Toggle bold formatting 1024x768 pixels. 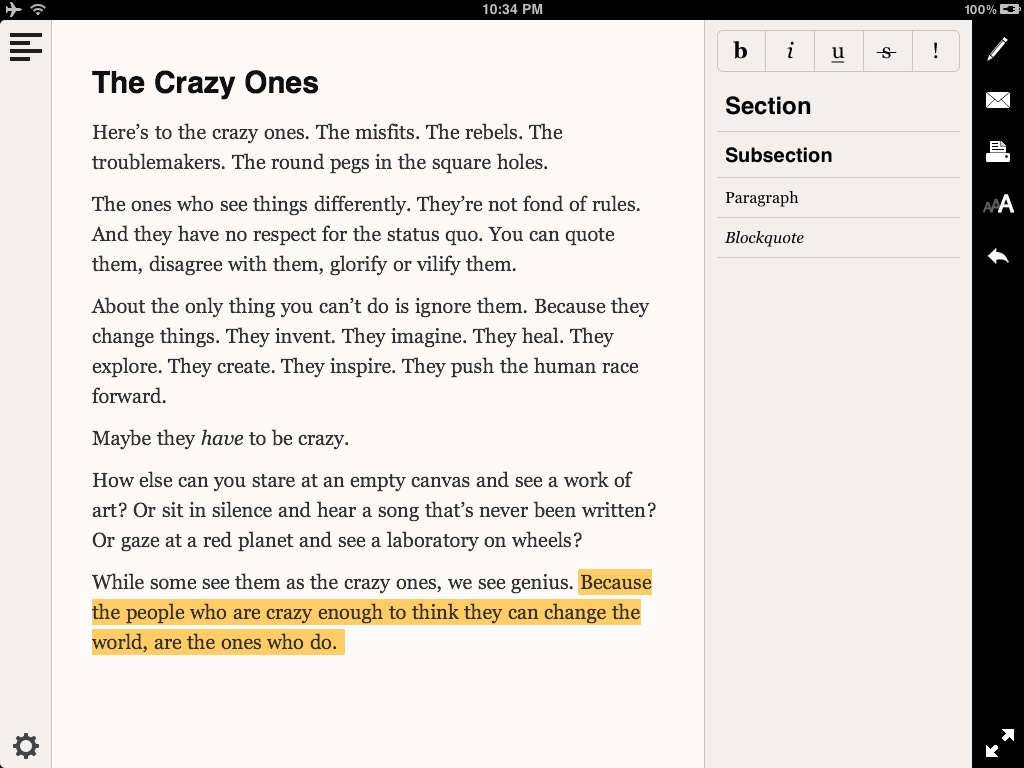click(x=741, y=51)
